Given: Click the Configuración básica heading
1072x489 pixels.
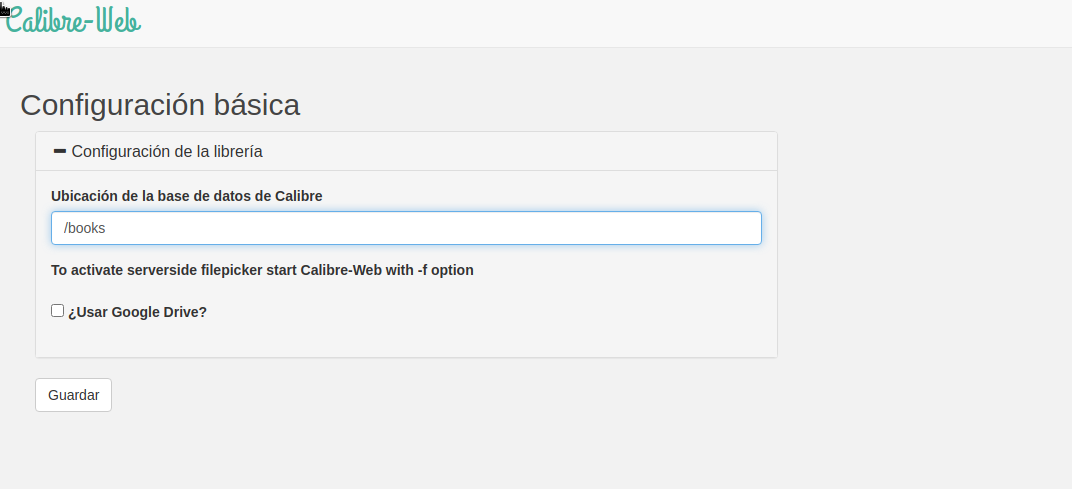Looking at the screenshot, I should (160, 105).
